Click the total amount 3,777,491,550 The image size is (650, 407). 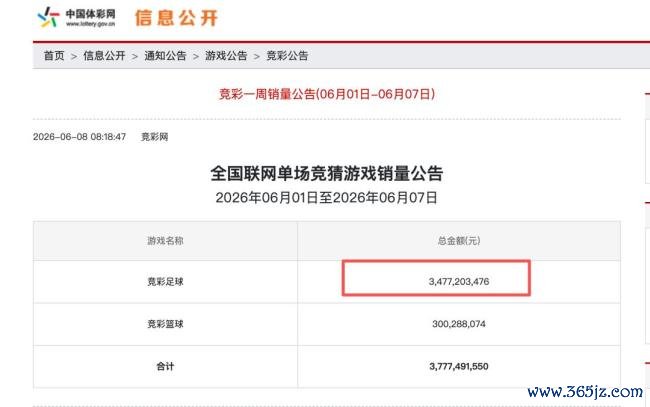click(x=459, y=366)
